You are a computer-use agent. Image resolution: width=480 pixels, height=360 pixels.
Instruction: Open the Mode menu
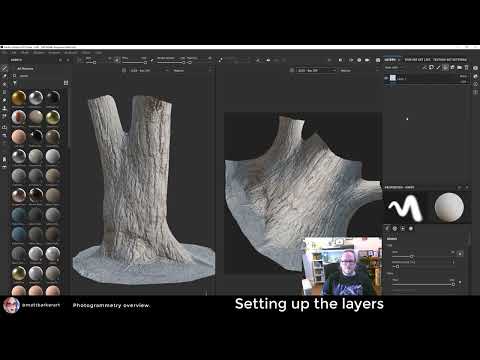tap(25, 53)
